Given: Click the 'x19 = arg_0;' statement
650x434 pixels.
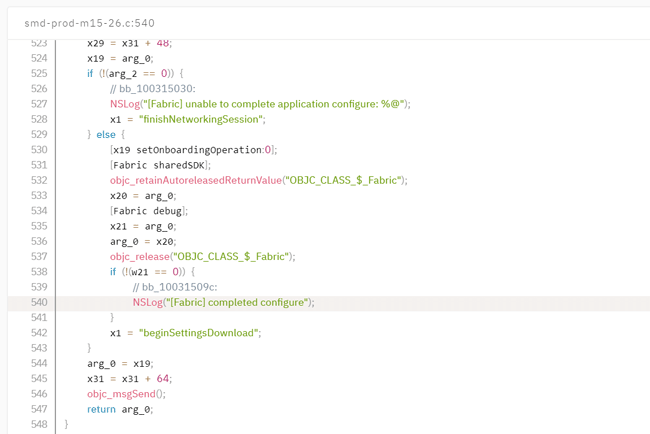Looking at the screenshot, I should click(x=120, y=58).
